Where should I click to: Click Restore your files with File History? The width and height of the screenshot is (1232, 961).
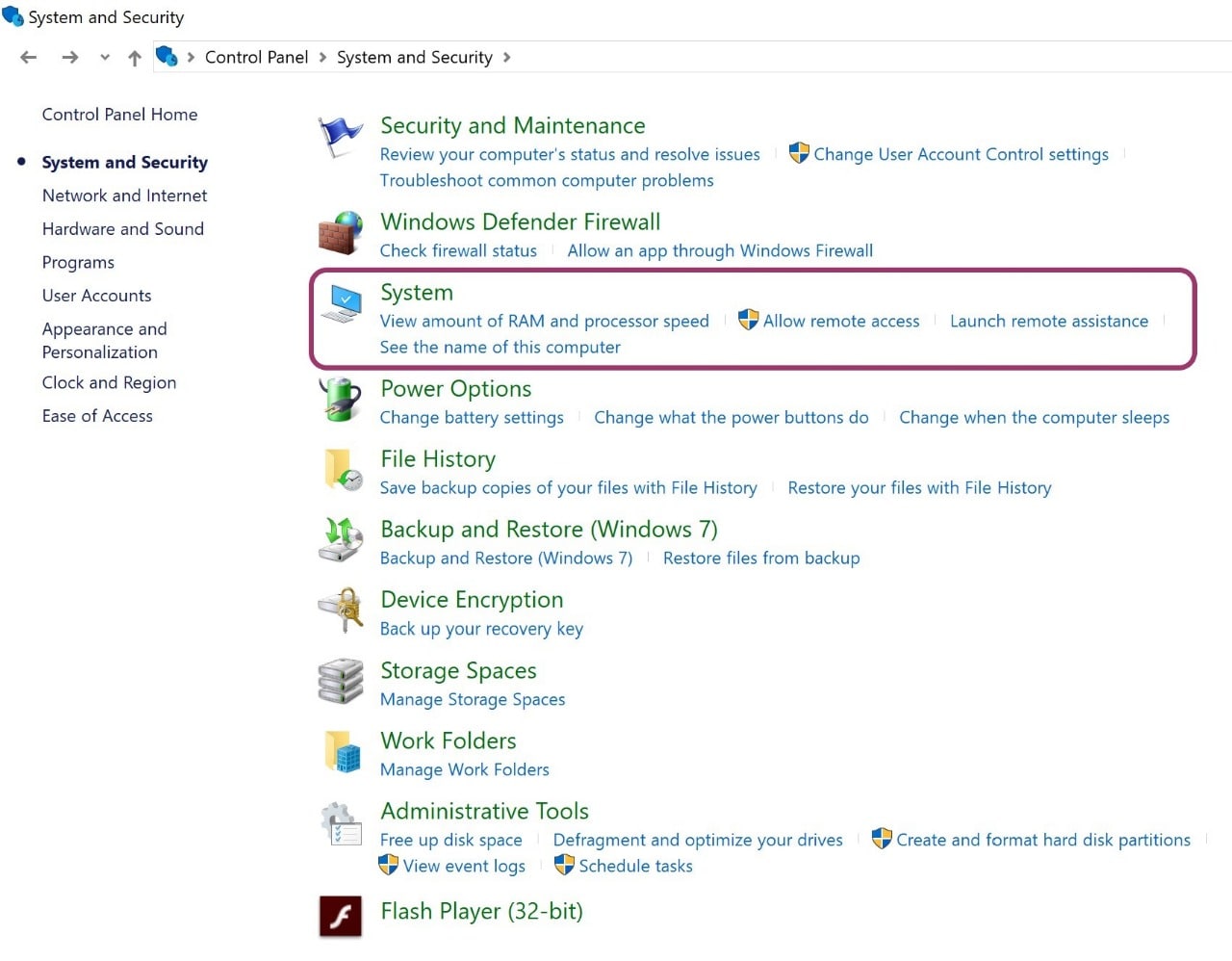pyautogui.click(x=919, y=488)
